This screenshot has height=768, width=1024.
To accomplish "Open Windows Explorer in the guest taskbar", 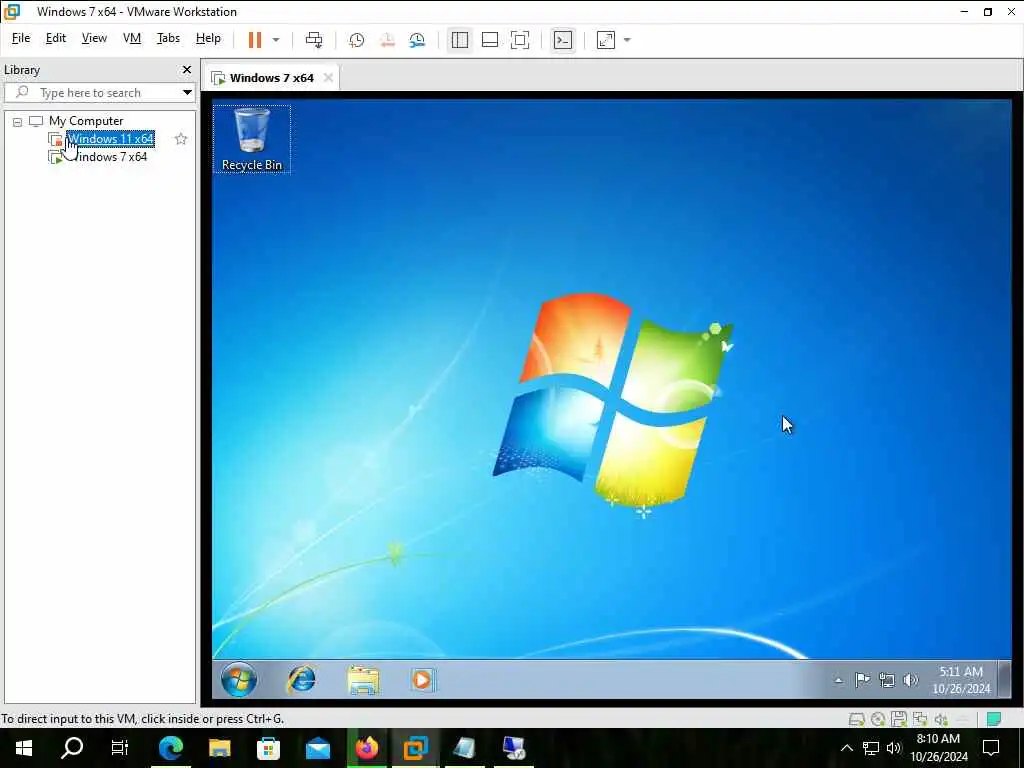I will click(x=363, y=679).
